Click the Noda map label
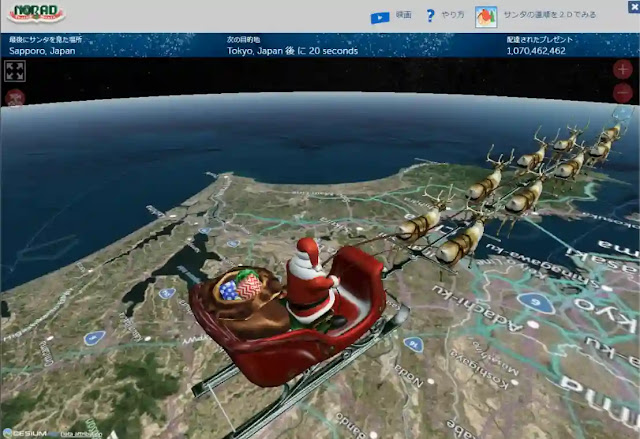Screen dimensions: 640x439 [409, 375]
